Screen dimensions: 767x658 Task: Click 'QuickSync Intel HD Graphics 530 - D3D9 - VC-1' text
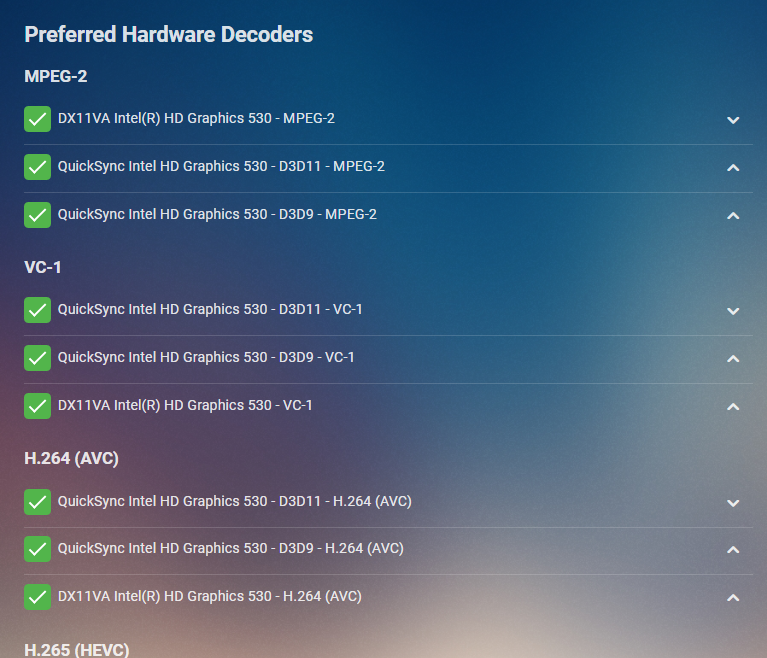click(206, 357)
